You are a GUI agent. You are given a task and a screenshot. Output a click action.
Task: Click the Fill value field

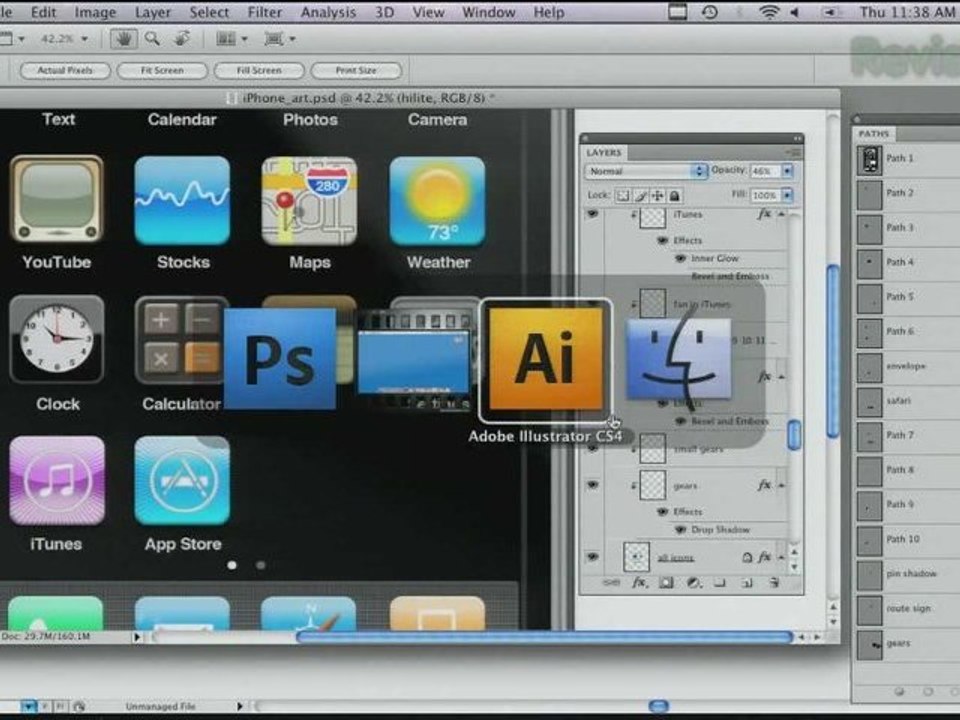[765, 195]
